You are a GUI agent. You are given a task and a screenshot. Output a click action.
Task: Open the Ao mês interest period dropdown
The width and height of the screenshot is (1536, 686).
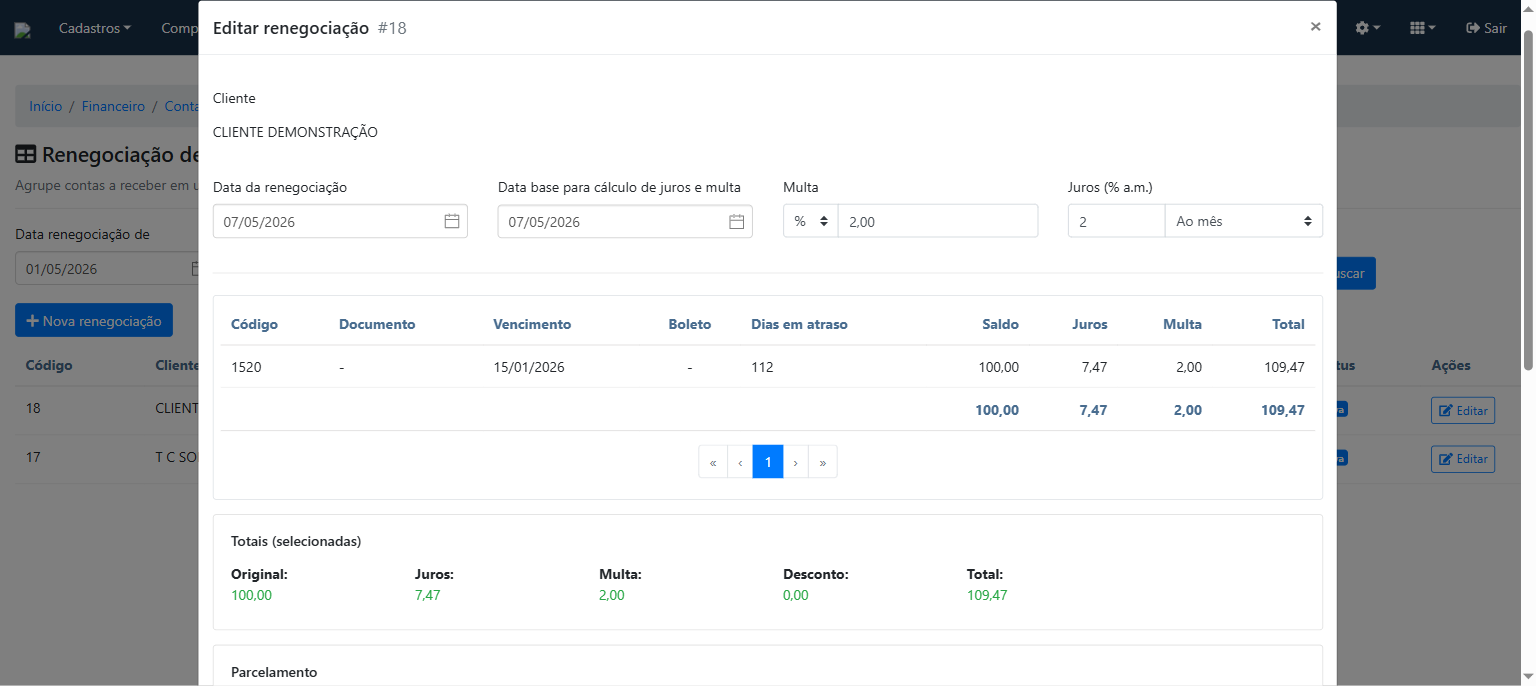(1243, 221)
